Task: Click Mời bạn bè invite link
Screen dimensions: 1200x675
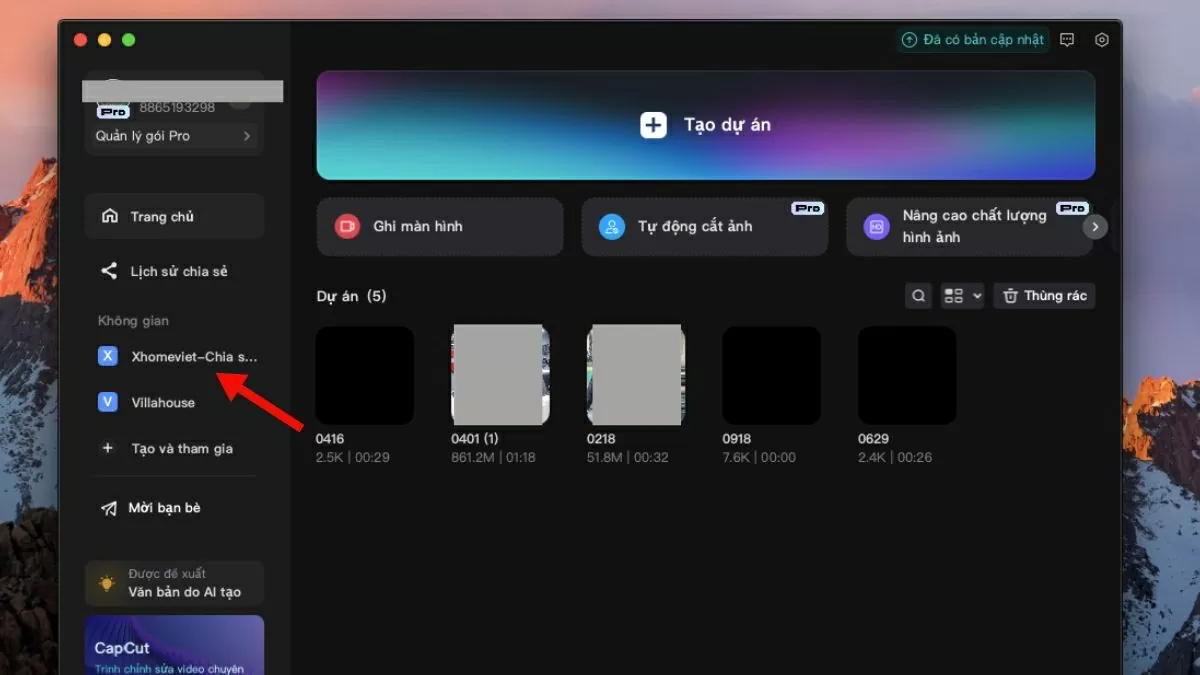Action: click(164, 508)
